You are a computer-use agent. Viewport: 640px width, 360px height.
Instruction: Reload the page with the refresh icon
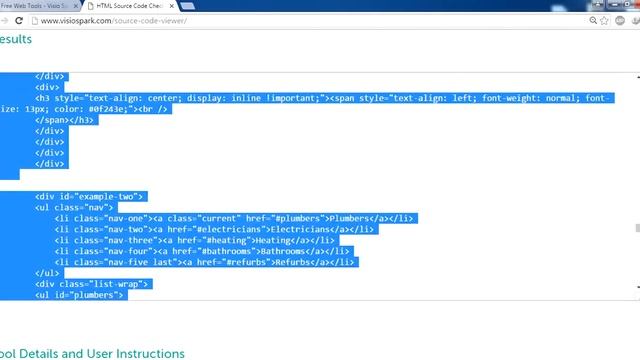pos(19,20)
